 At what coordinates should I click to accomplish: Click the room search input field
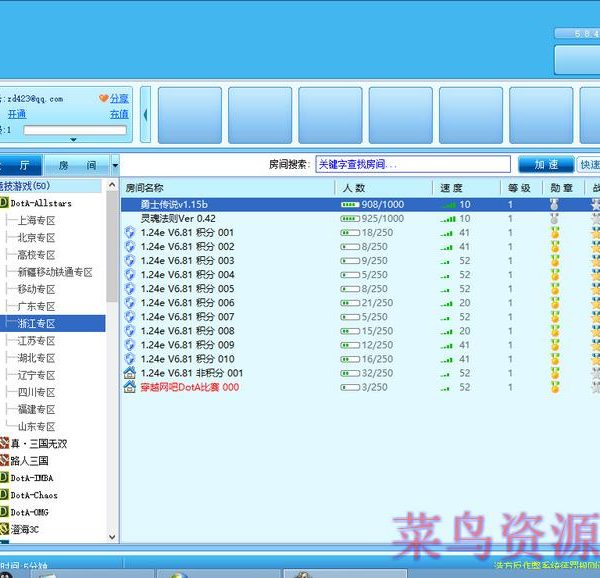[411, 165]
